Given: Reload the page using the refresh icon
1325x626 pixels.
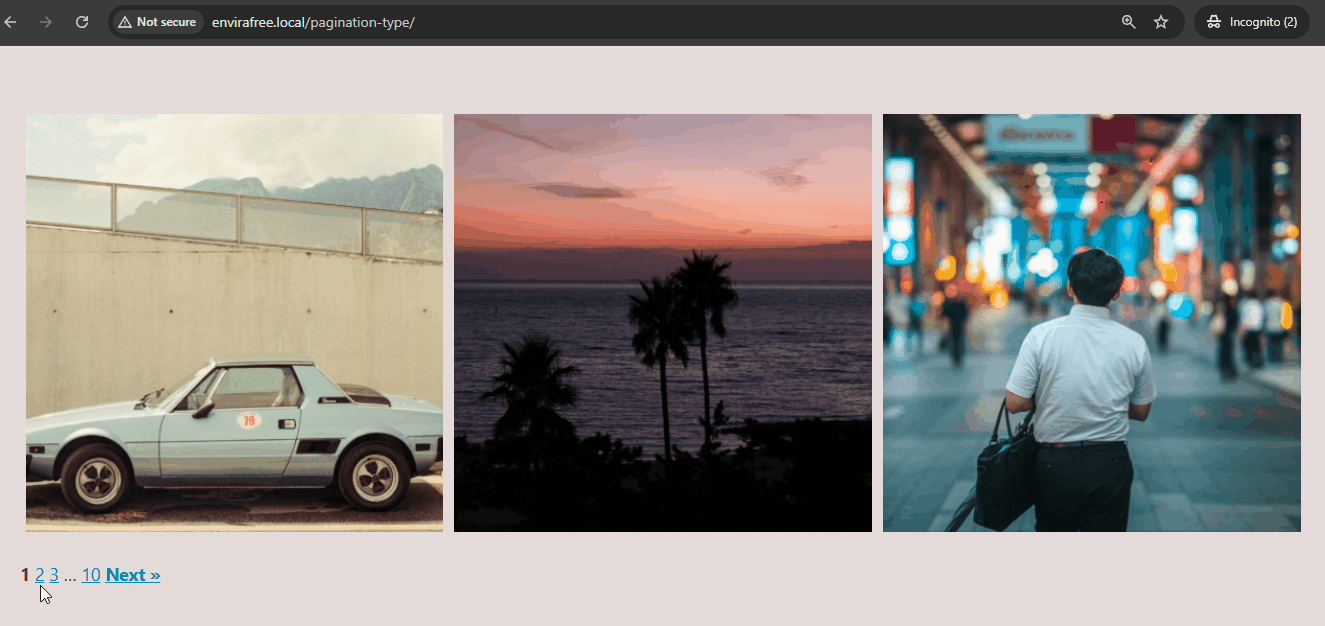Looking at the screenshot, I should coord(82,21).
